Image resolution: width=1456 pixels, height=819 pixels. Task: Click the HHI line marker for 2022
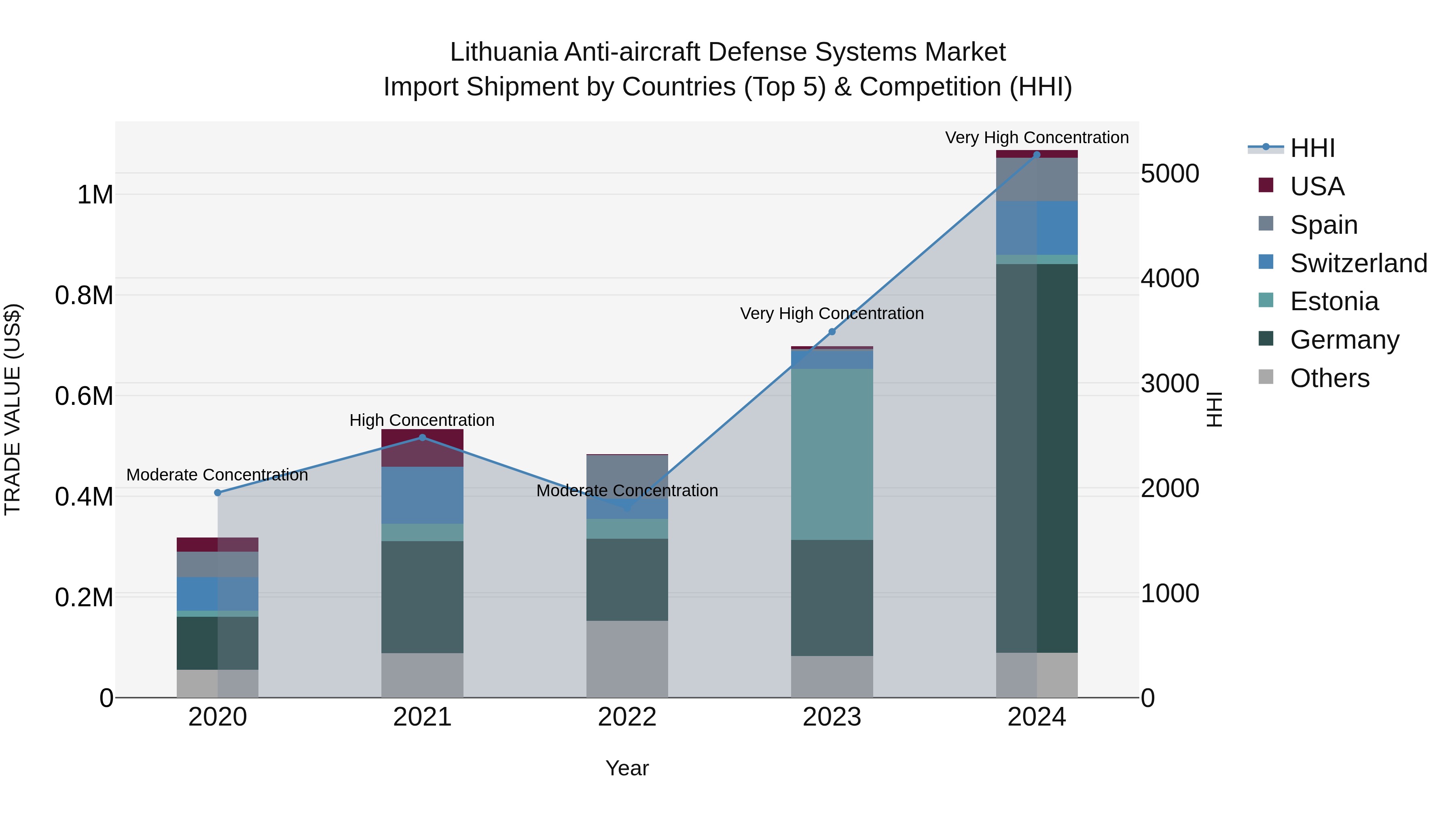coord(627,508)
